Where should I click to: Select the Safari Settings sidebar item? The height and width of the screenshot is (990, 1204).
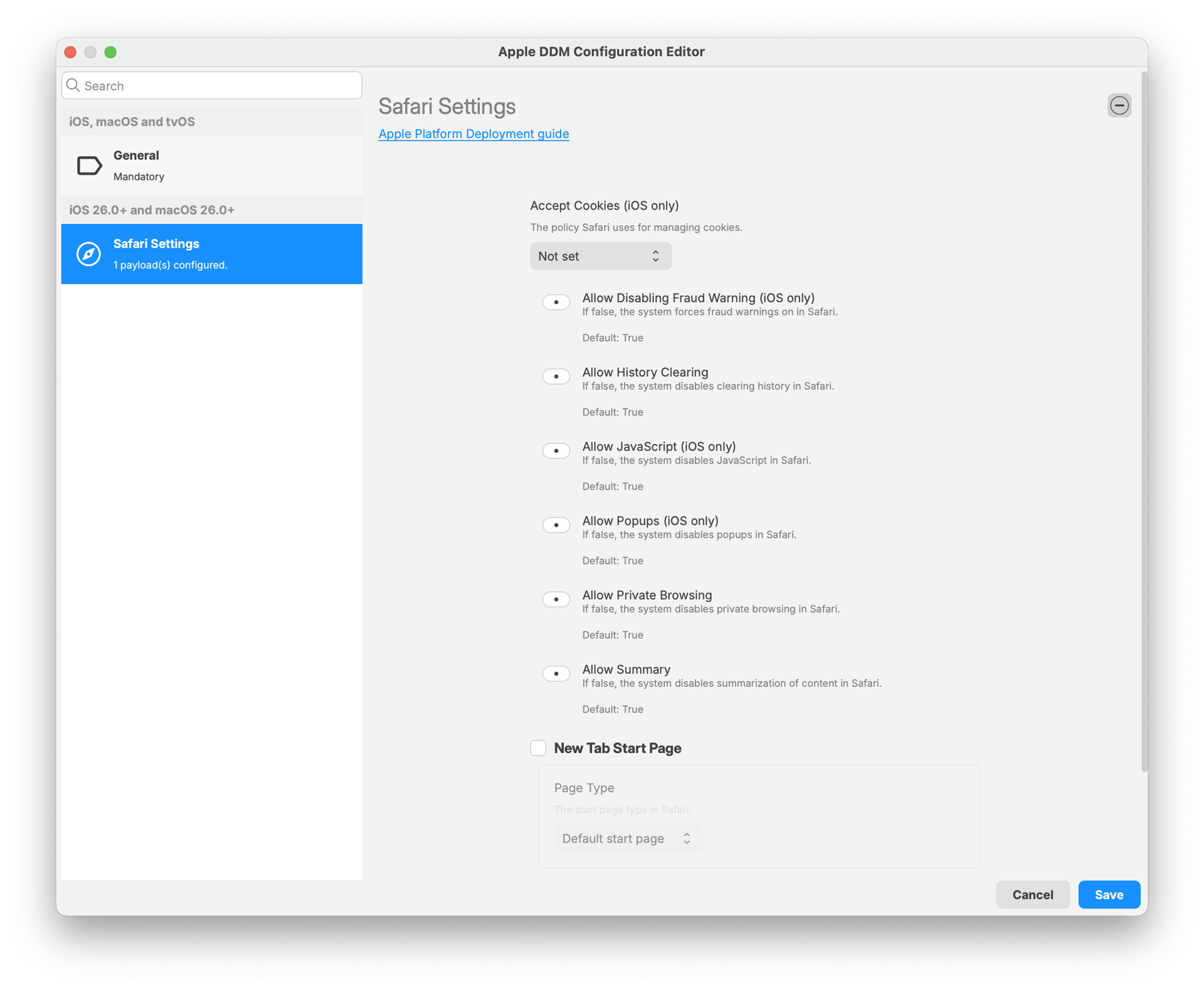click(211, 254)
